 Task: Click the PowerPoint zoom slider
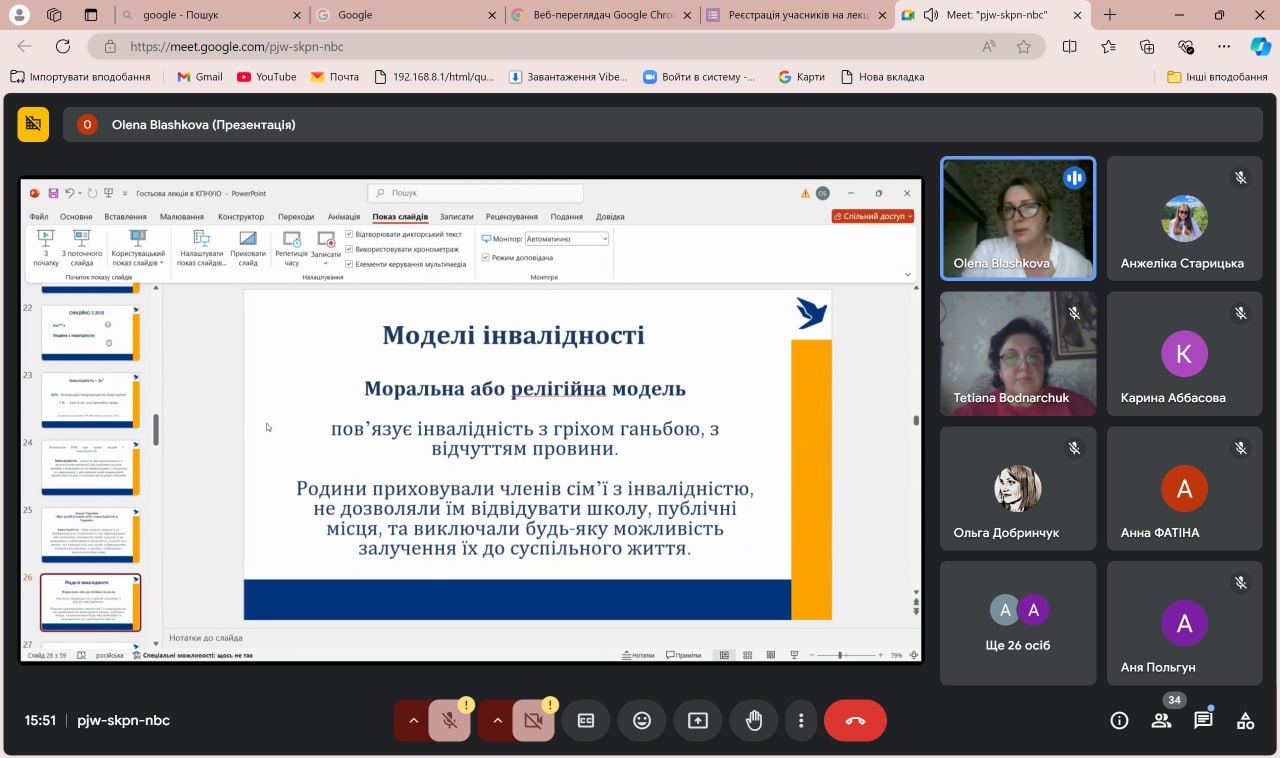point(842,655)
